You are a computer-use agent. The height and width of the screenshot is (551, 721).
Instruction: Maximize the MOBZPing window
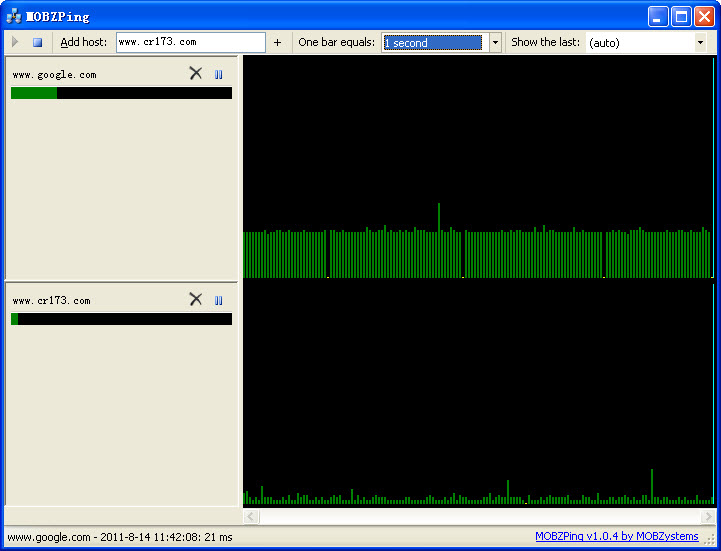coord(681,16)
